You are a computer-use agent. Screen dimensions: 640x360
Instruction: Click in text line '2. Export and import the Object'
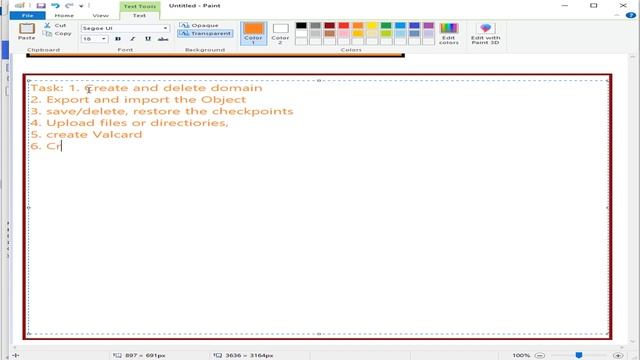point(138,100)
